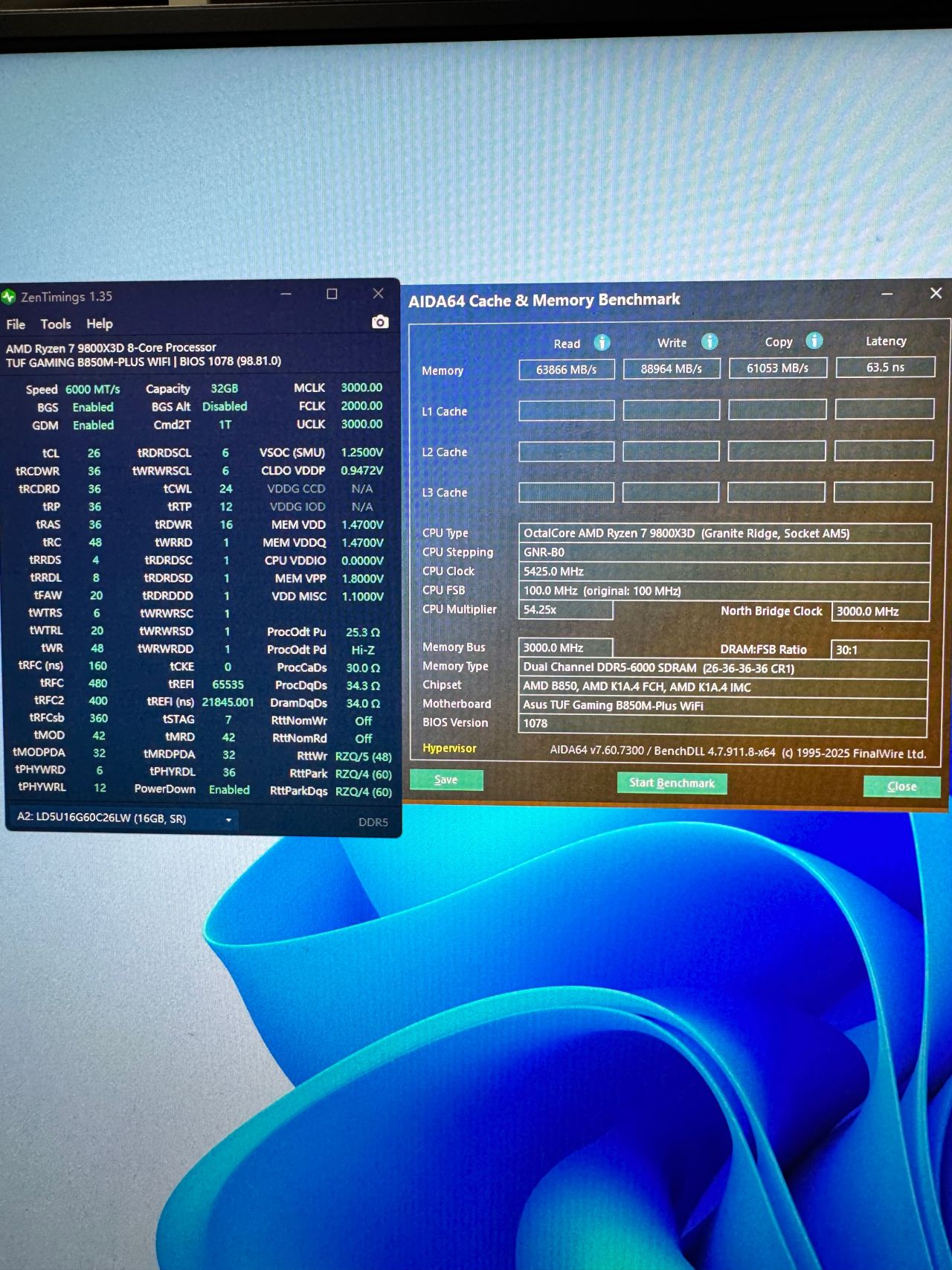Viewport: 952px width, 1270px height.
Task: Start the AIDA64 benchmark
Action: click(672, 783)
